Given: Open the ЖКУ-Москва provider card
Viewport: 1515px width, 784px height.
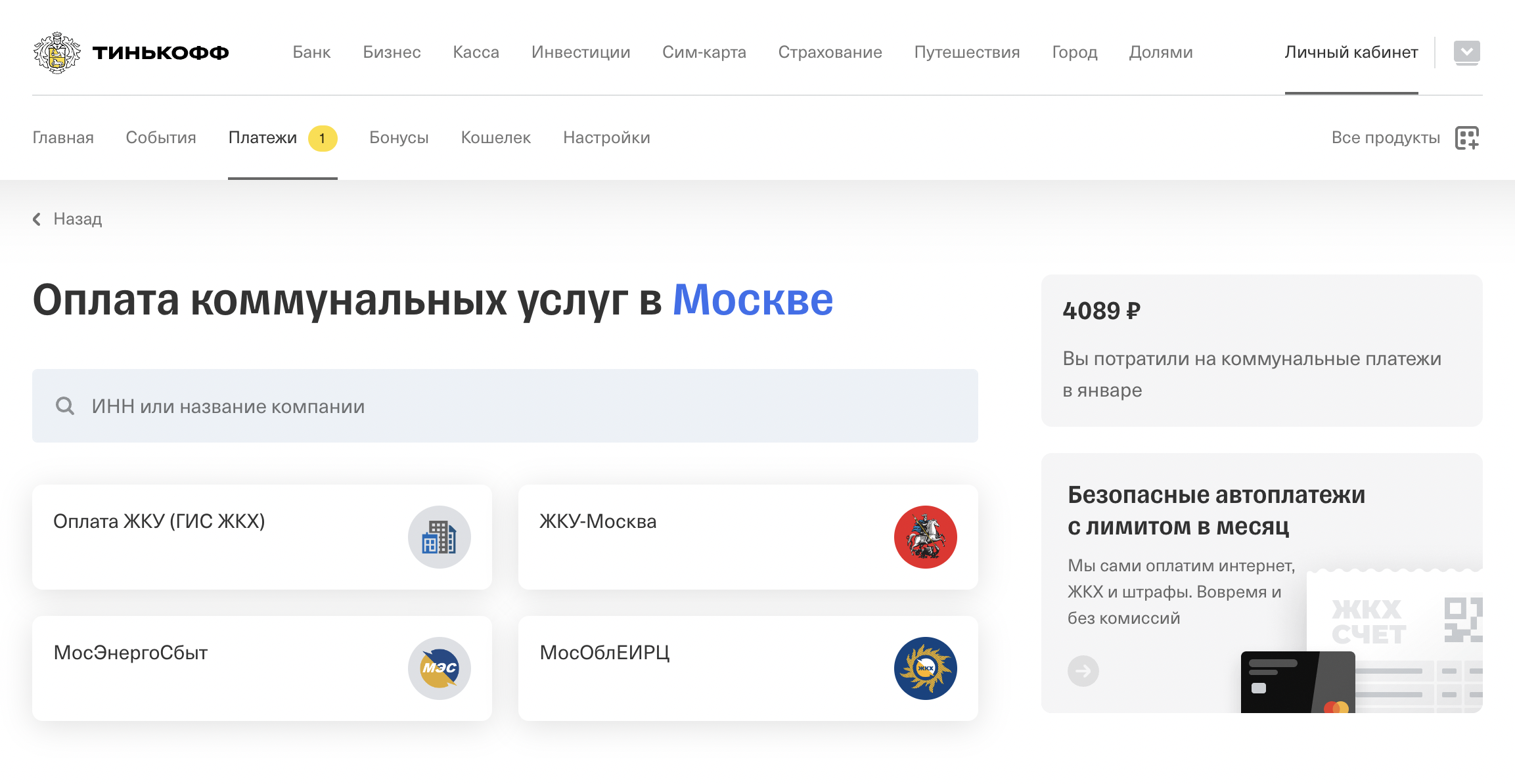Looking at the screenshot, I should (748, 537).
